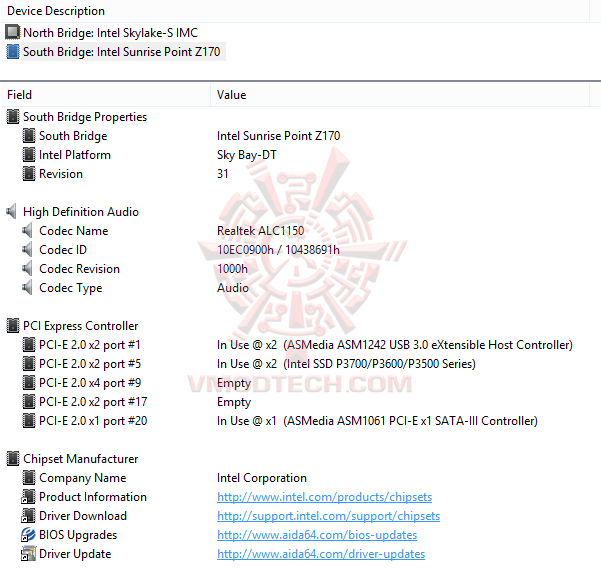
Task: Select the North Bridge chip icon
Action: pyautogui.click(x=12, y=32)
